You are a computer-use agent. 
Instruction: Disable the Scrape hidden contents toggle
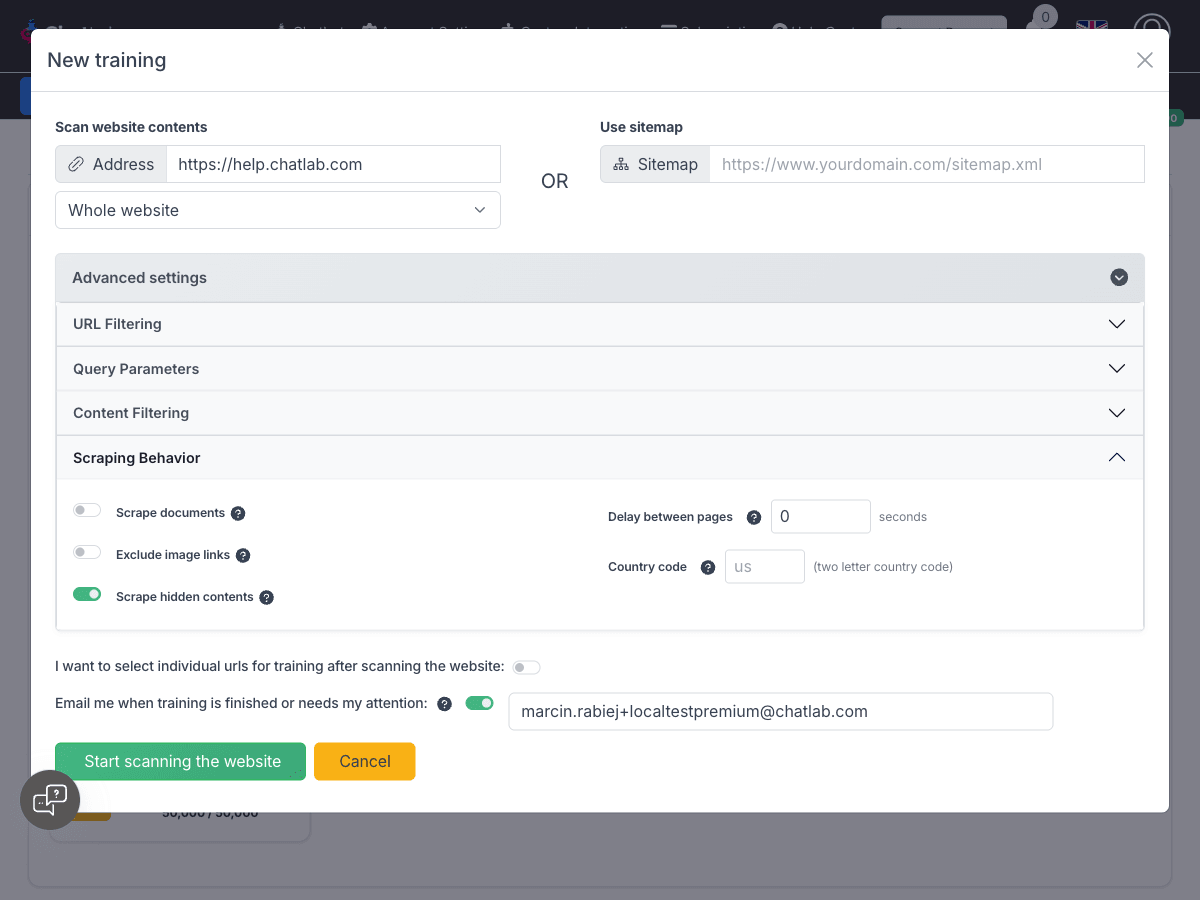tap(87, 595)
